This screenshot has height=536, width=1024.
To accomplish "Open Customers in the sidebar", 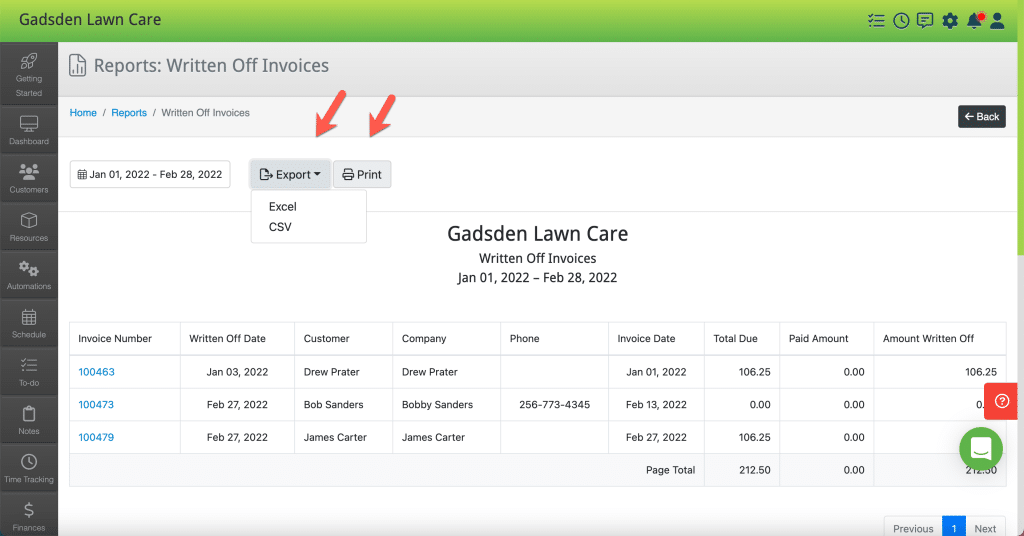I will tap(29, 178).
